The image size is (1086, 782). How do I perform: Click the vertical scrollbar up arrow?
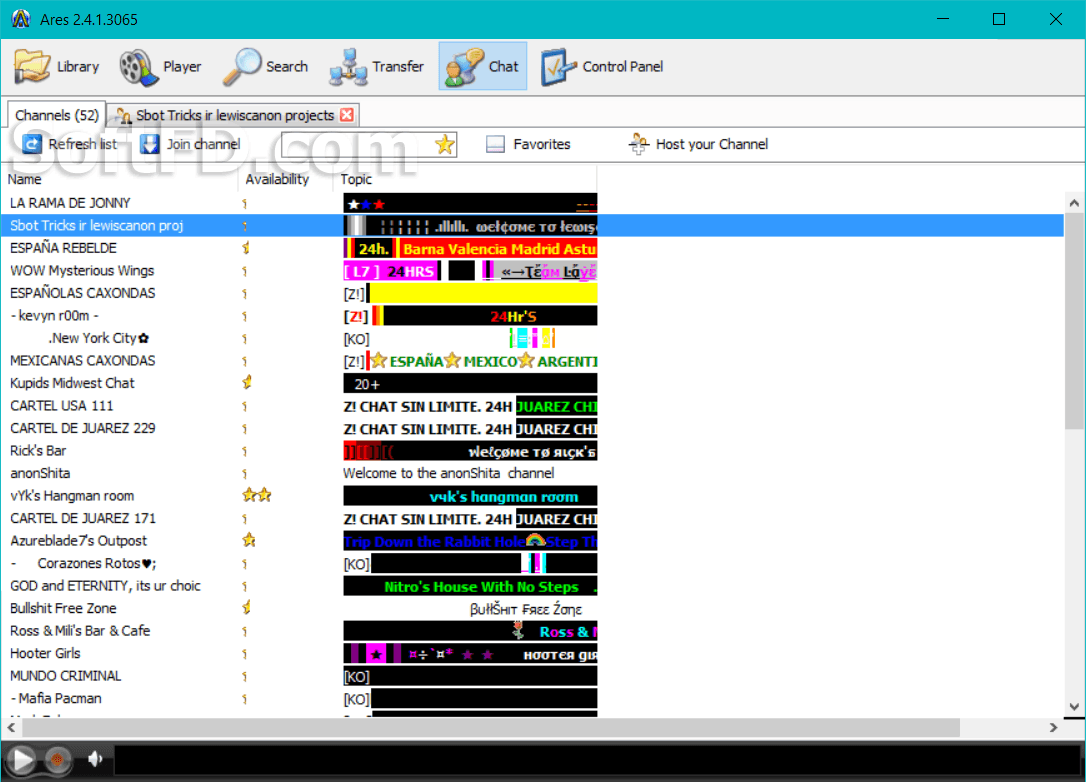(x=1074, y=203)
